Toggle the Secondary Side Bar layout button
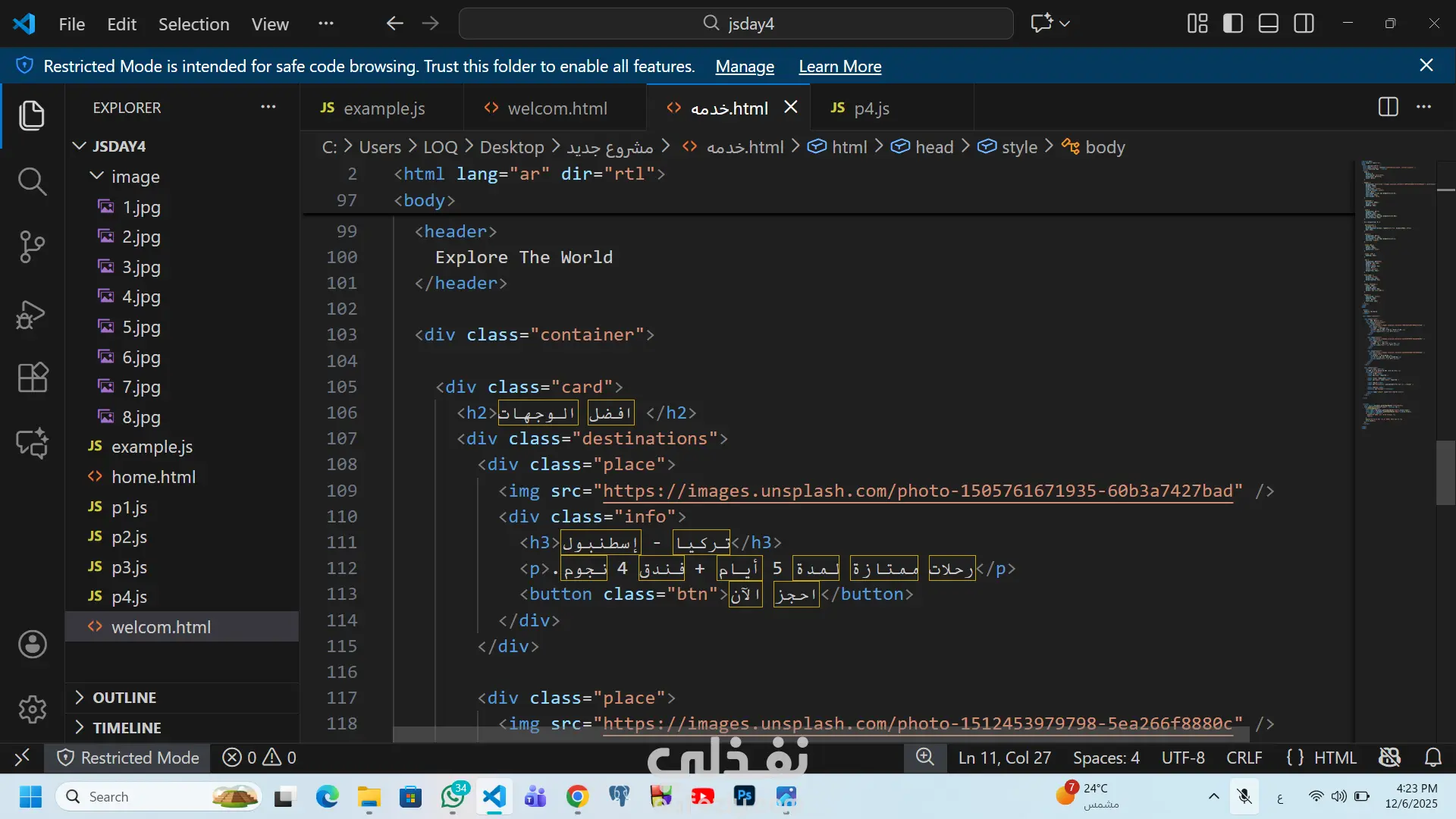1456x819 pixels. [1304, 24]
